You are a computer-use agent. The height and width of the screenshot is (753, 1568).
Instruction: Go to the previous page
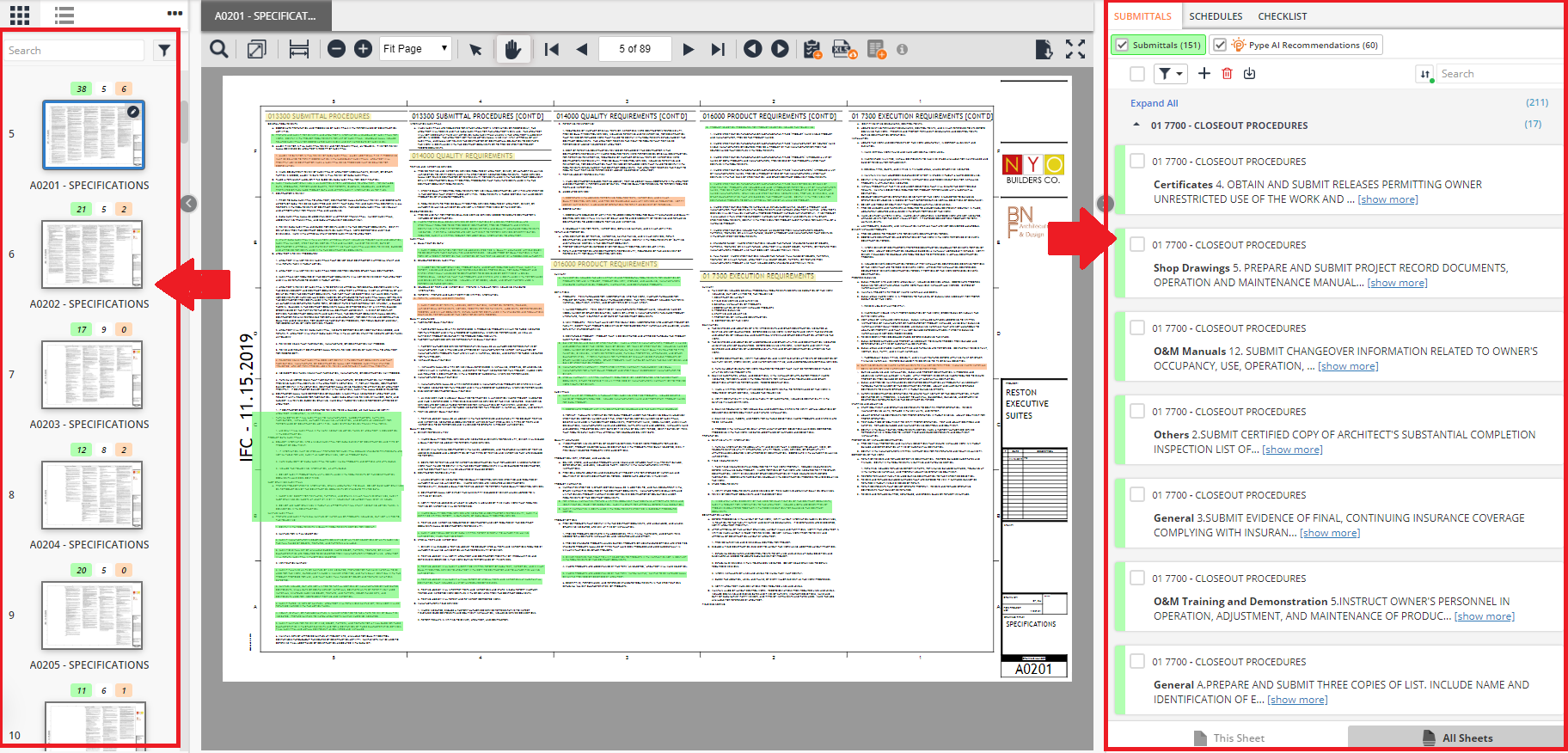[x=582, y=49]
